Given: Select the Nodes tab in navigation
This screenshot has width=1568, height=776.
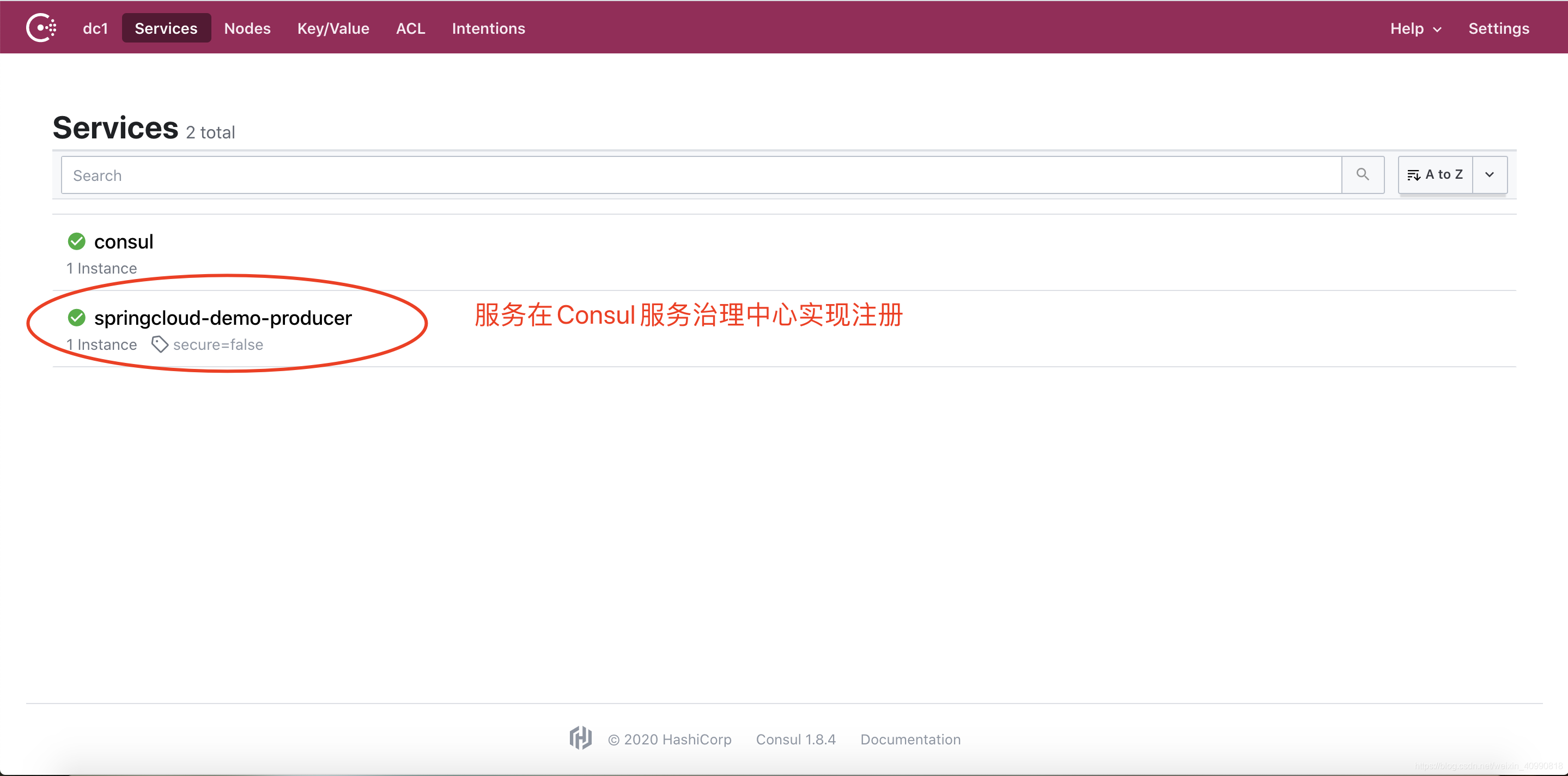Looking at the screenshot, I should point(248,27).
